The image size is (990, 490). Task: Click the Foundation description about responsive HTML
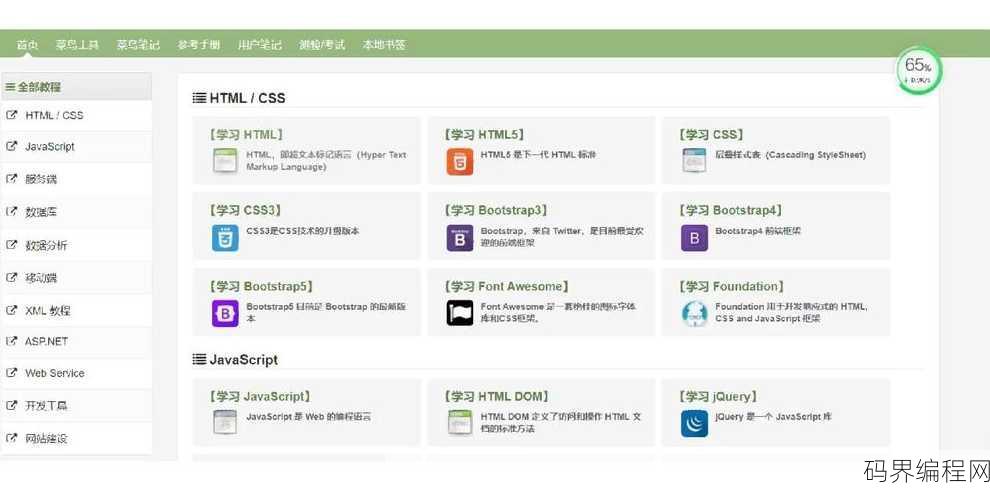pyautogui.click(x=792, y=313)
